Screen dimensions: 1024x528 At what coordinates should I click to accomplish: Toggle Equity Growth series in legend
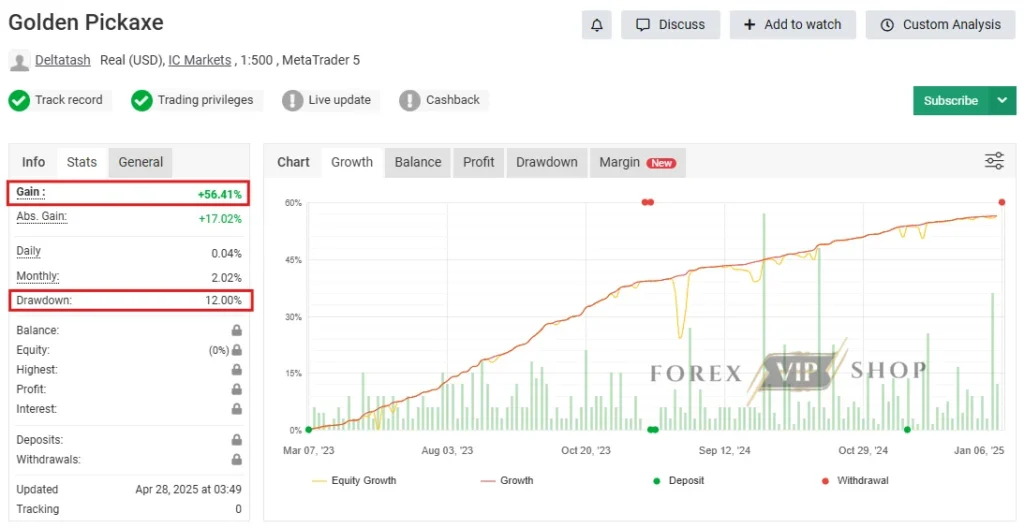[x=355, y=480]
